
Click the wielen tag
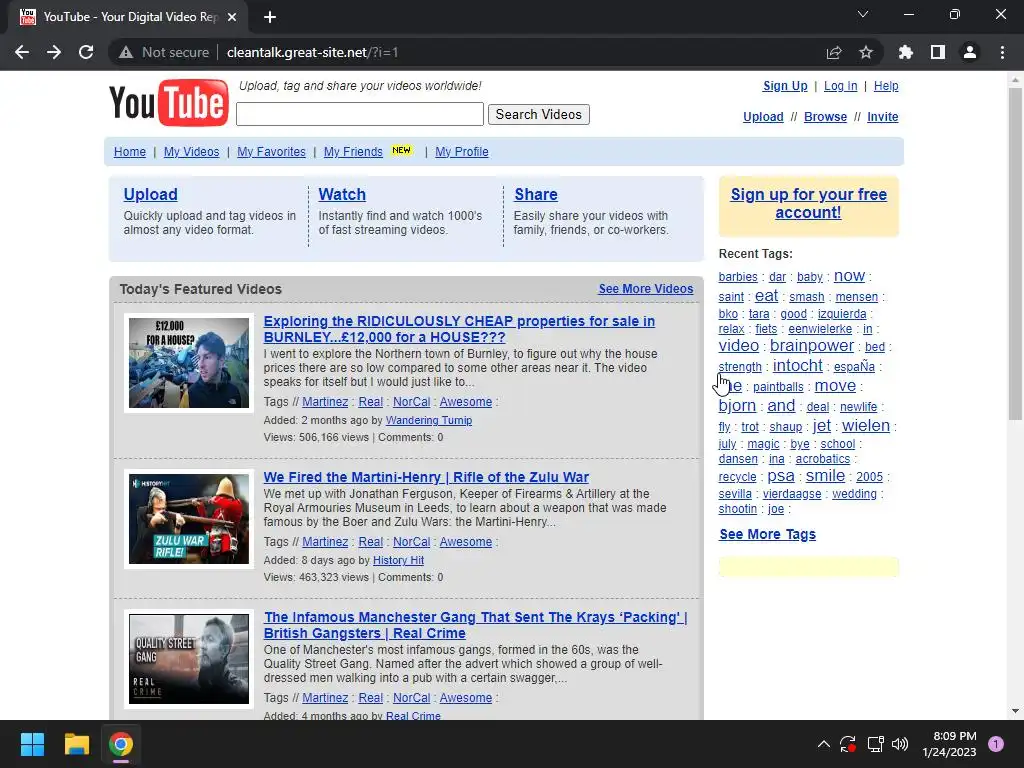coord(866,426)
